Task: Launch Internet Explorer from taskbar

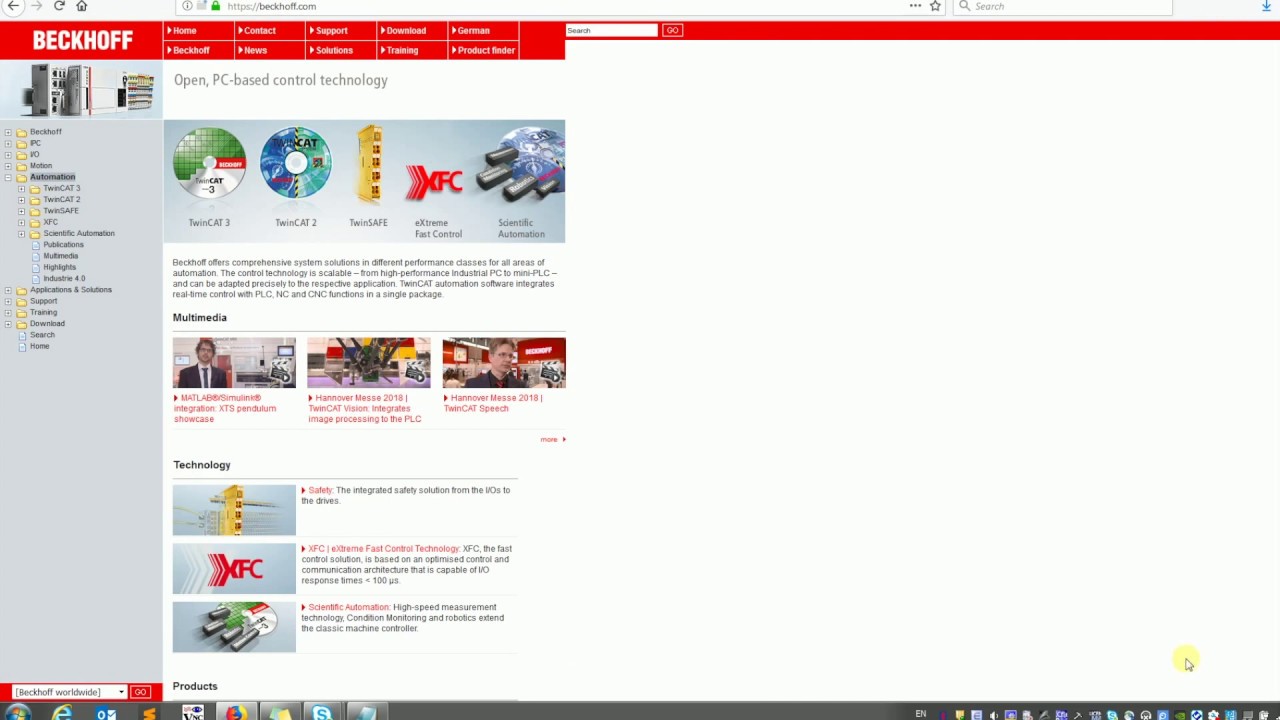Action: (62, 713)
